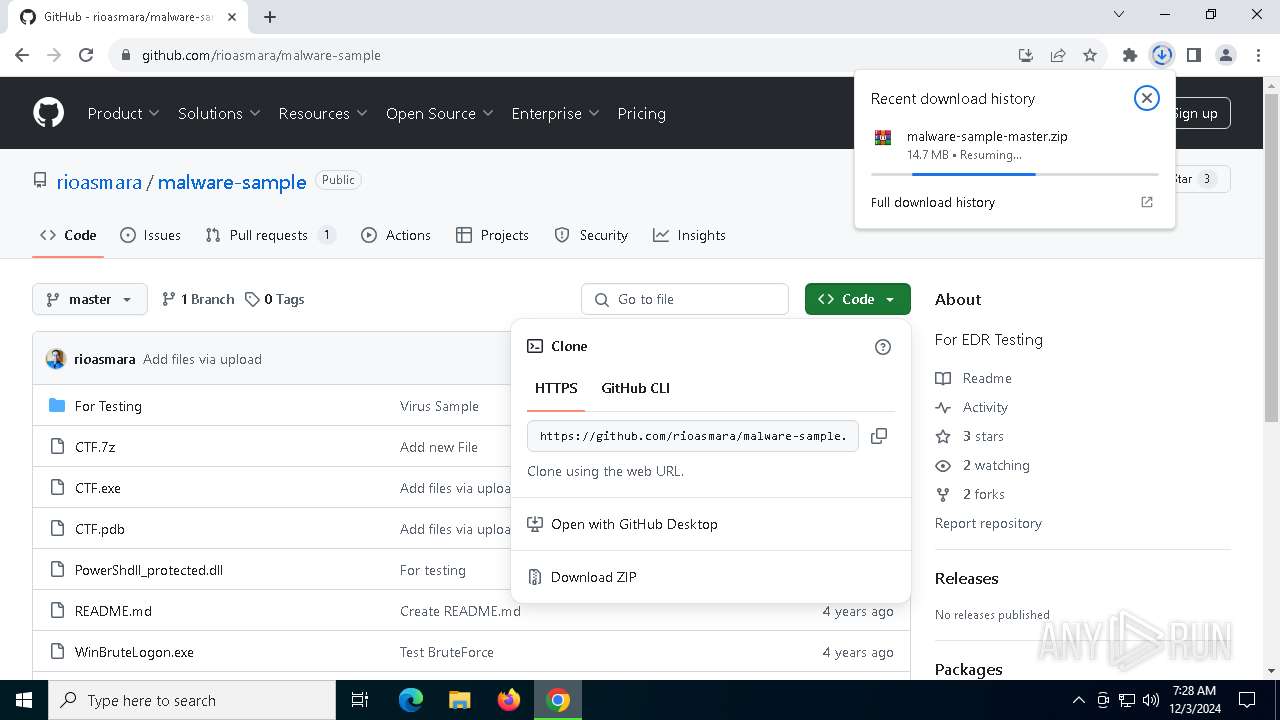Click the GitHub logo in header
The width and height of the screenshot is (1280, 720).
(49, 113)
